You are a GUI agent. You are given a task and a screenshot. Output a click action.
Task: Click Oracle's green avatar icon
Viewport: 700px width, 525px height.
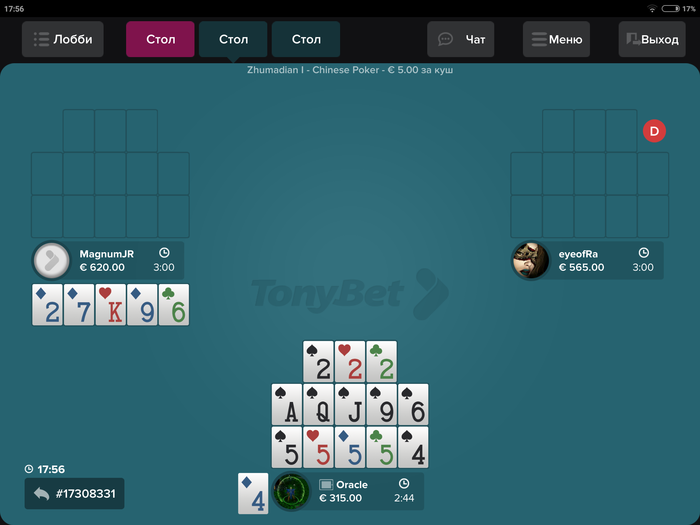pyautogui.click(x=291, y=492)
